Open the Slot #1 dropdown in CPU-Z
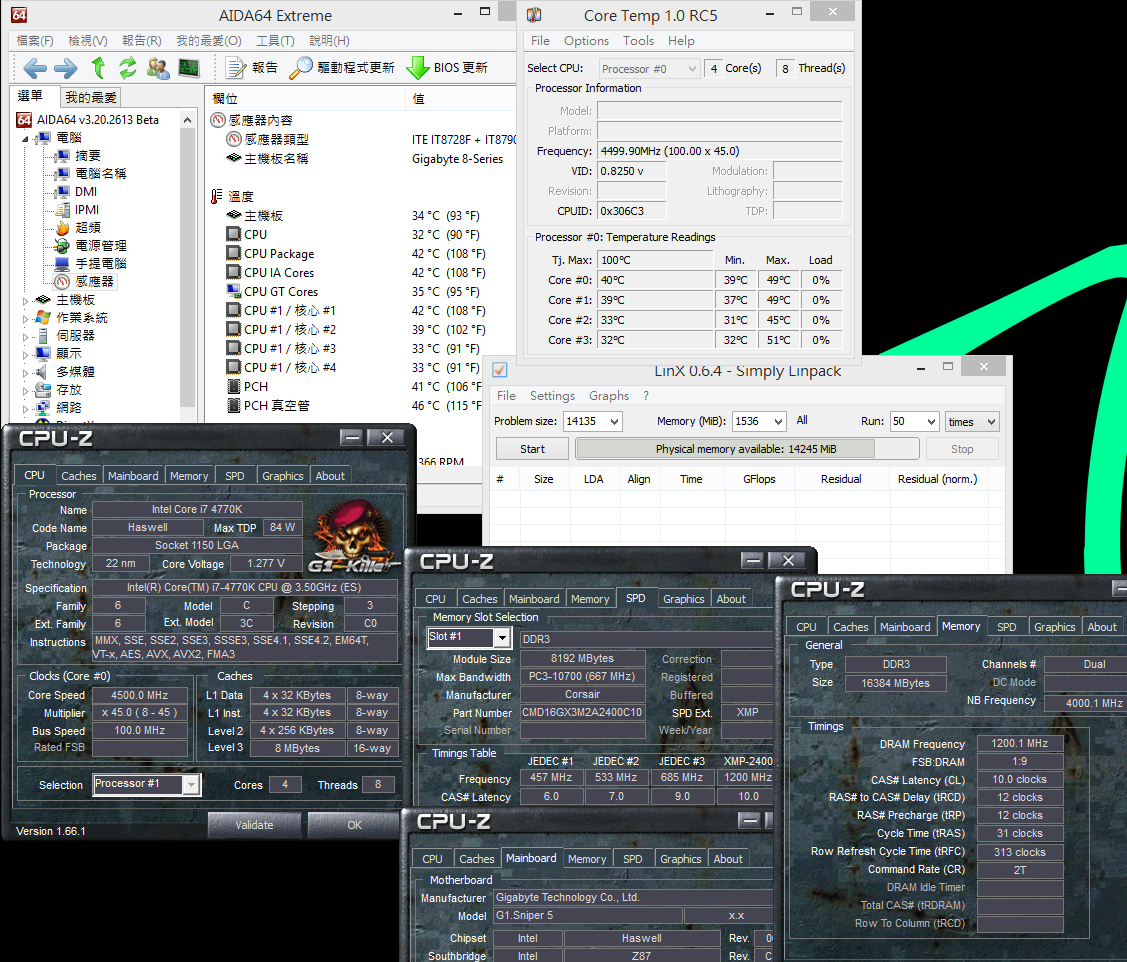The width and height of the screenshot is (1127, 962). coord(502,638)
